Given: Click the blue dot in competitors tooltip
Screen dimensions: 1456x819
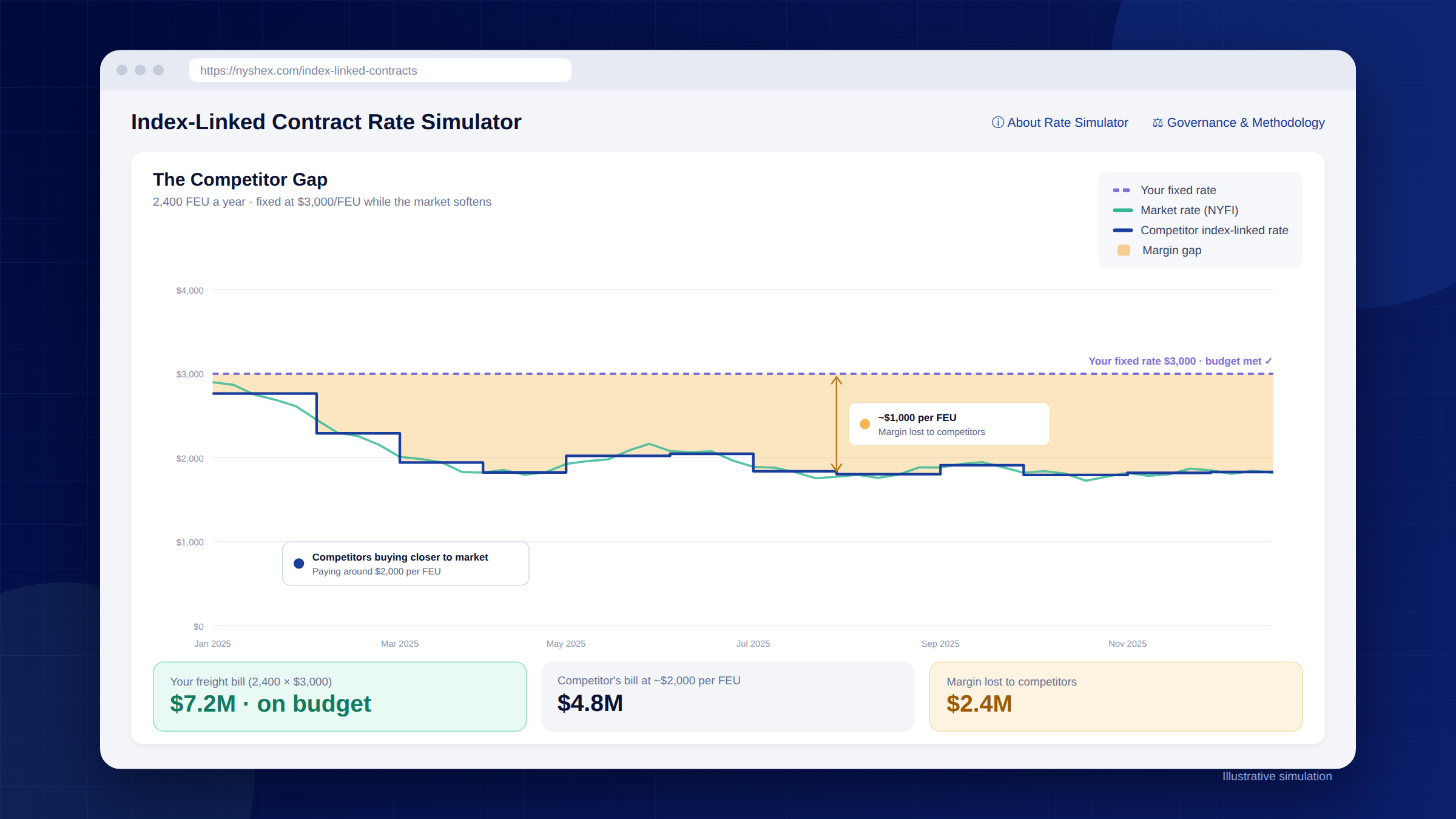Looking at the screenshot, I should [298, 564].
